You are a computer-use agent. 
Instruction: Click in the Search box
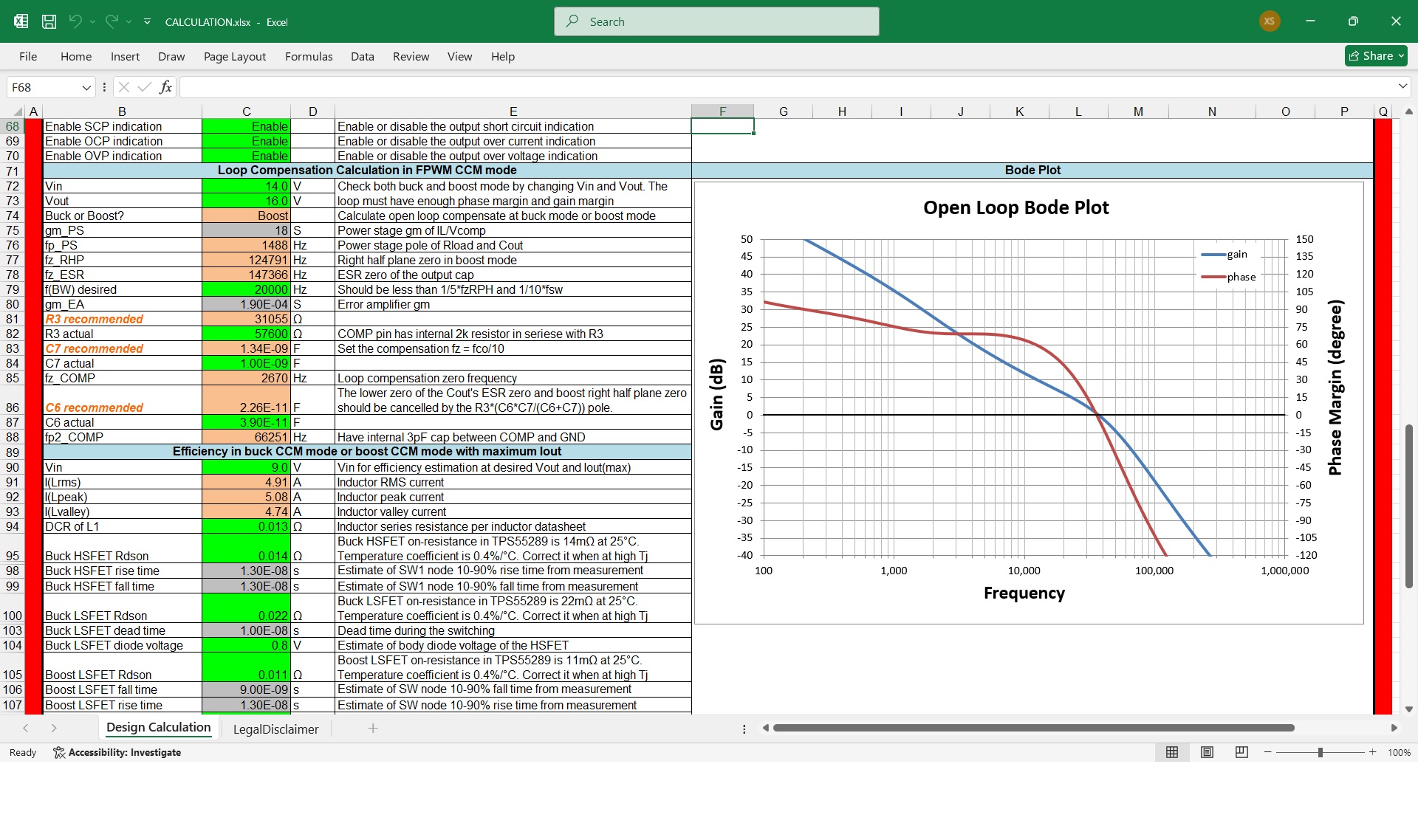tap(716, 21)
